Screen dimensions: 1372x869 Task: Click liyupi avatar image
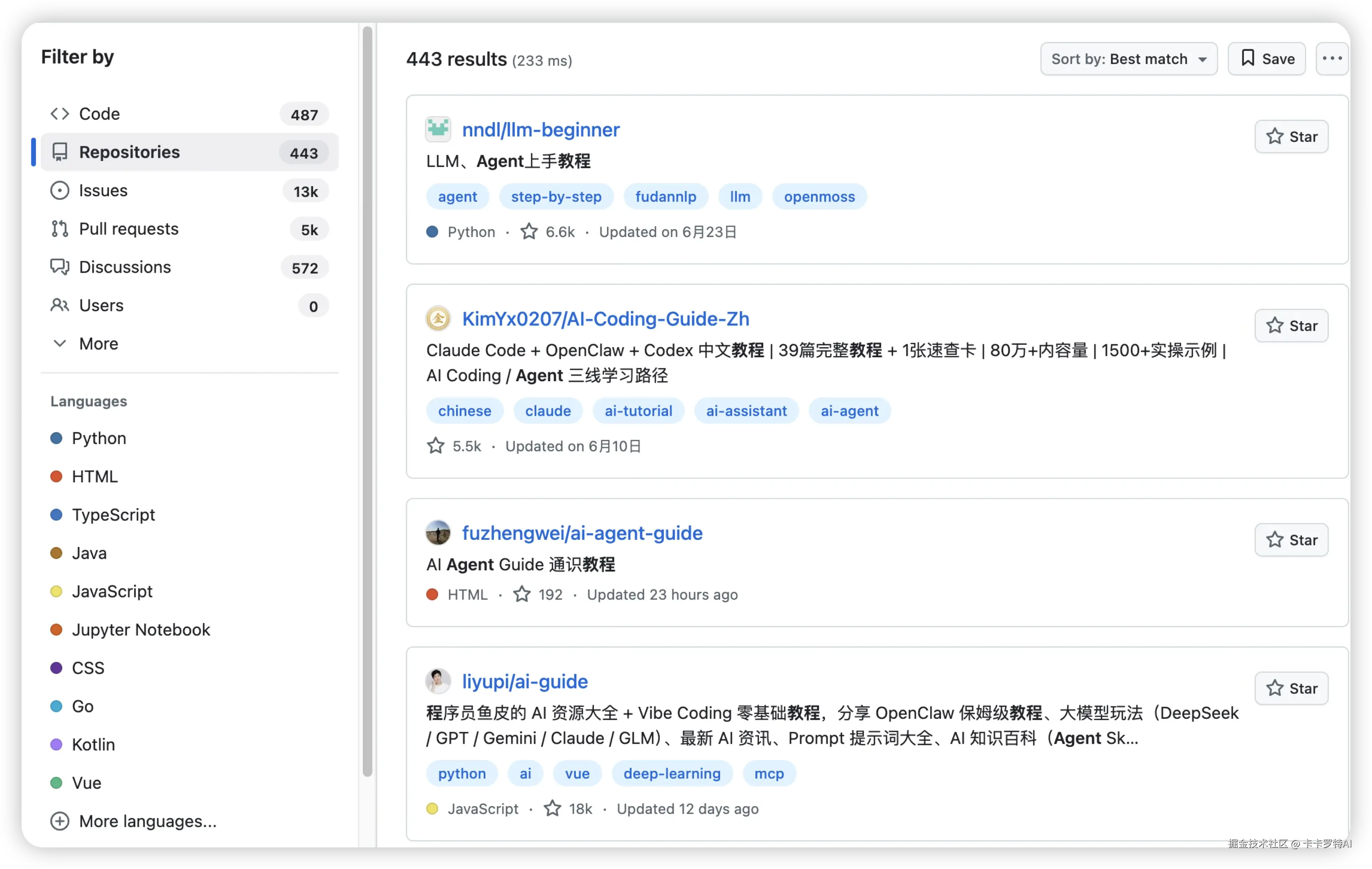[x=438, y=681]
